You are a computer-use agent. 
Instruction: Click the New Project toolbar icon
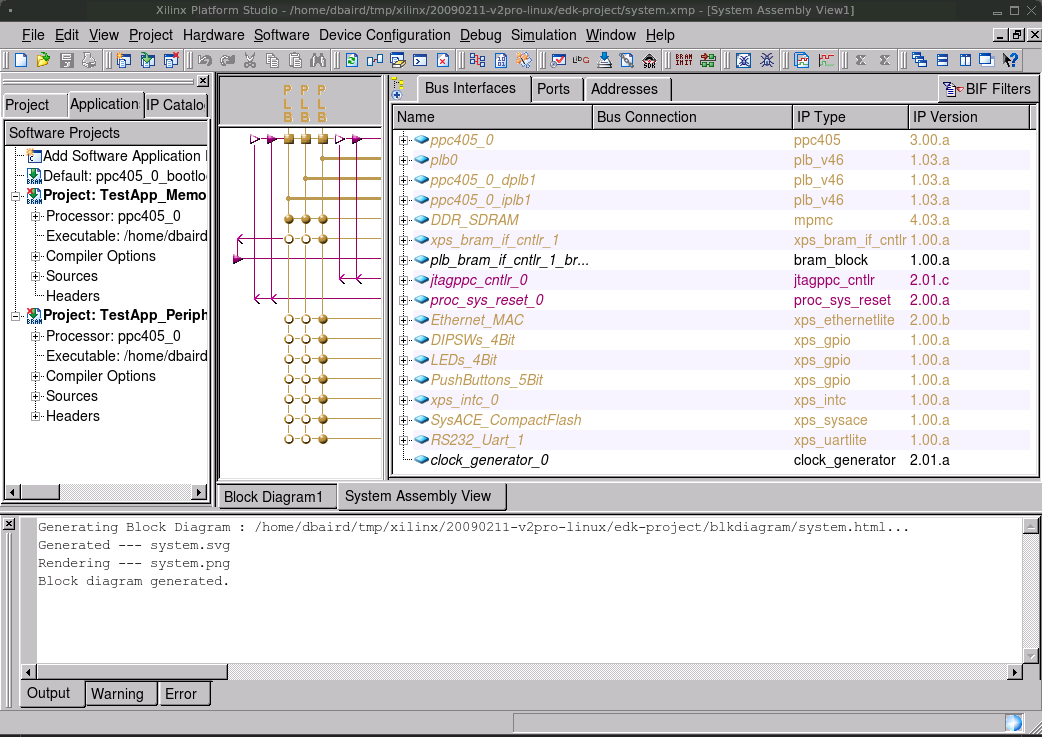point(21,60)
